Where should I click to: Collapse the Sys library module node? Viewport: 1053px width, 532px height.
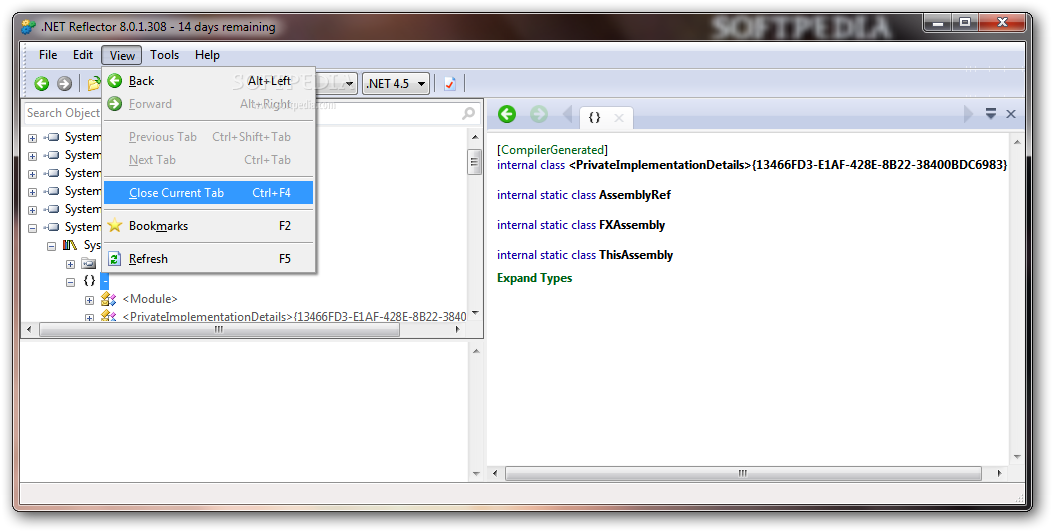(52, 247)
